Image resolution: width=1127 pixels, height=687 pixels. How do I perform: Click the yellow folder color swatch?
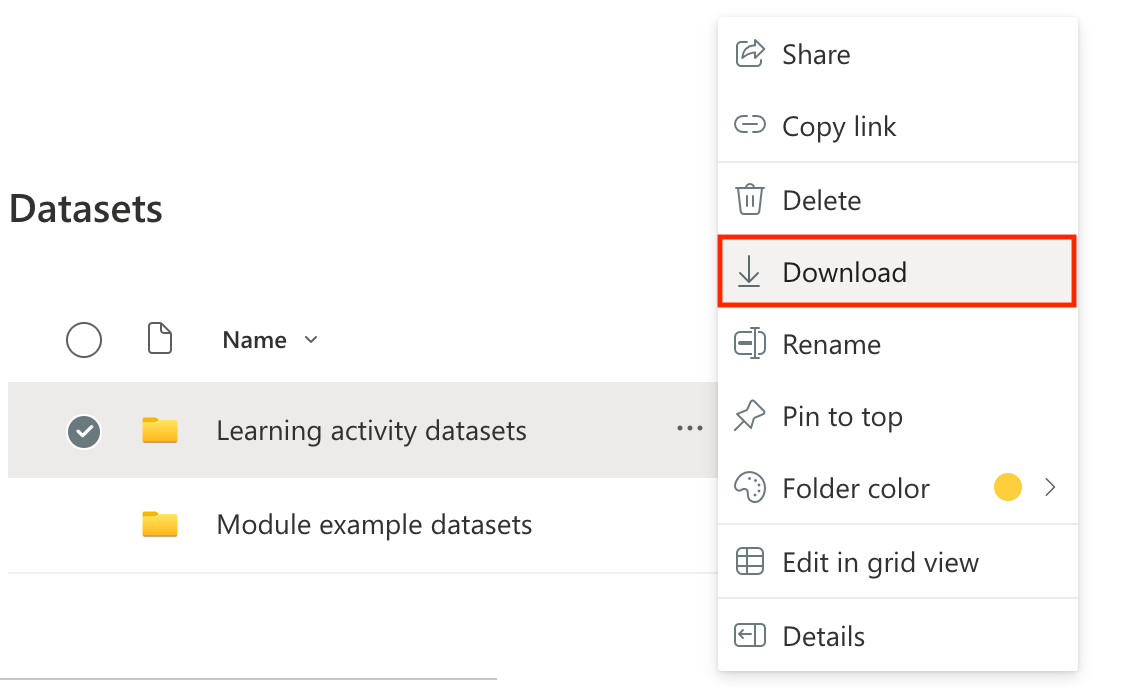coord(1008,488)
